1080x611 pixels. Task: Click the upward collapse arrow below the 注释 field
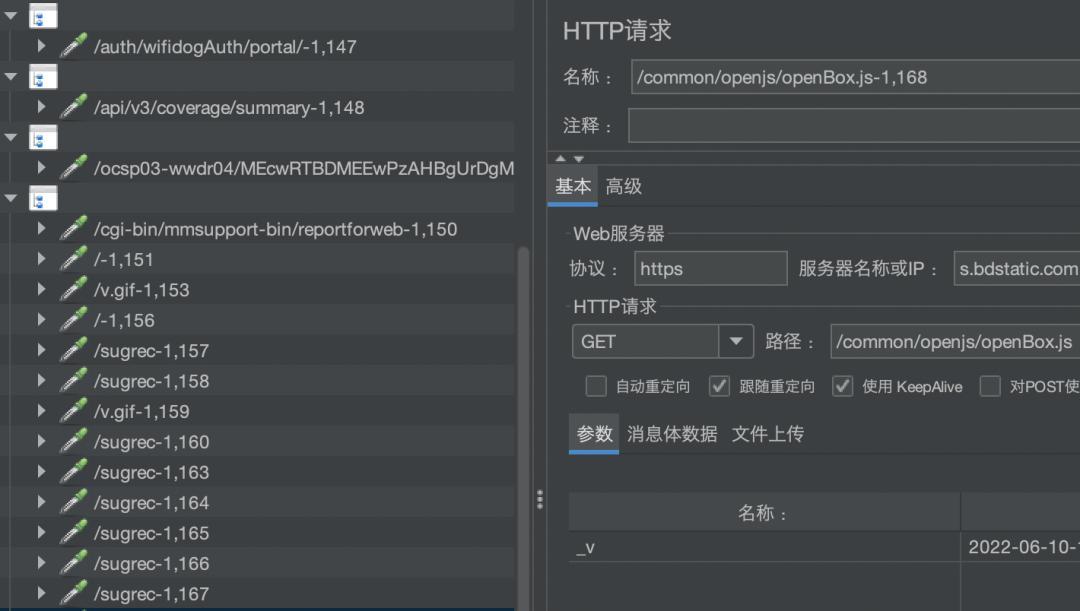point(560,156)
